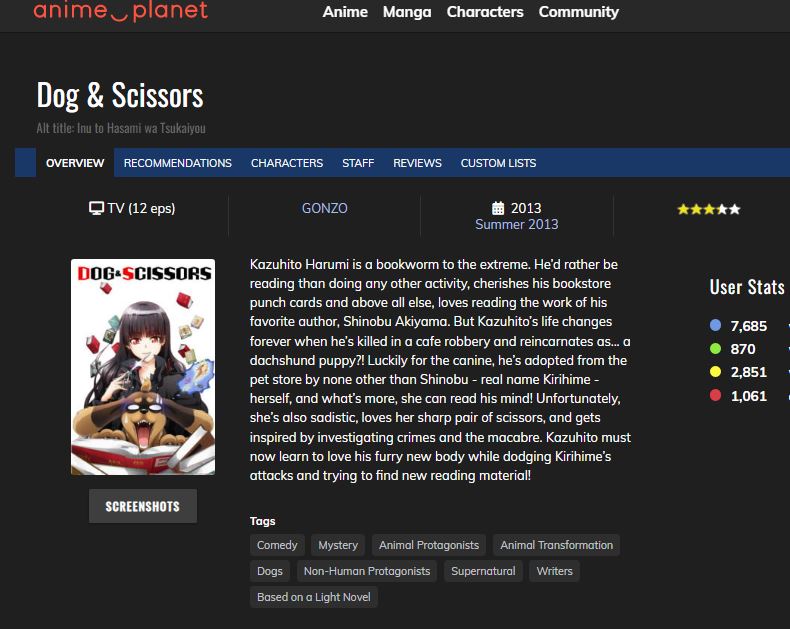The width and height of the screenshot is (790, 629).
Task: Click the star rating icons
Action: (x=708, y=209)
